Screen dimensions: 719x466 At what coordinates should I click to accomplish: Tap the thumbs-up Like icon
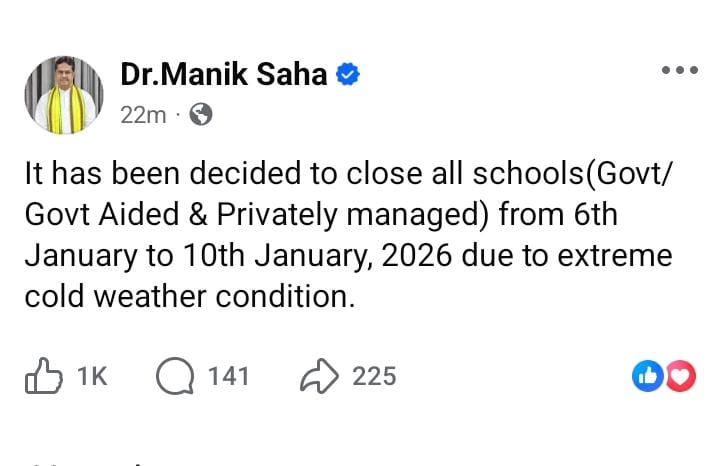[x=42, y=376]
